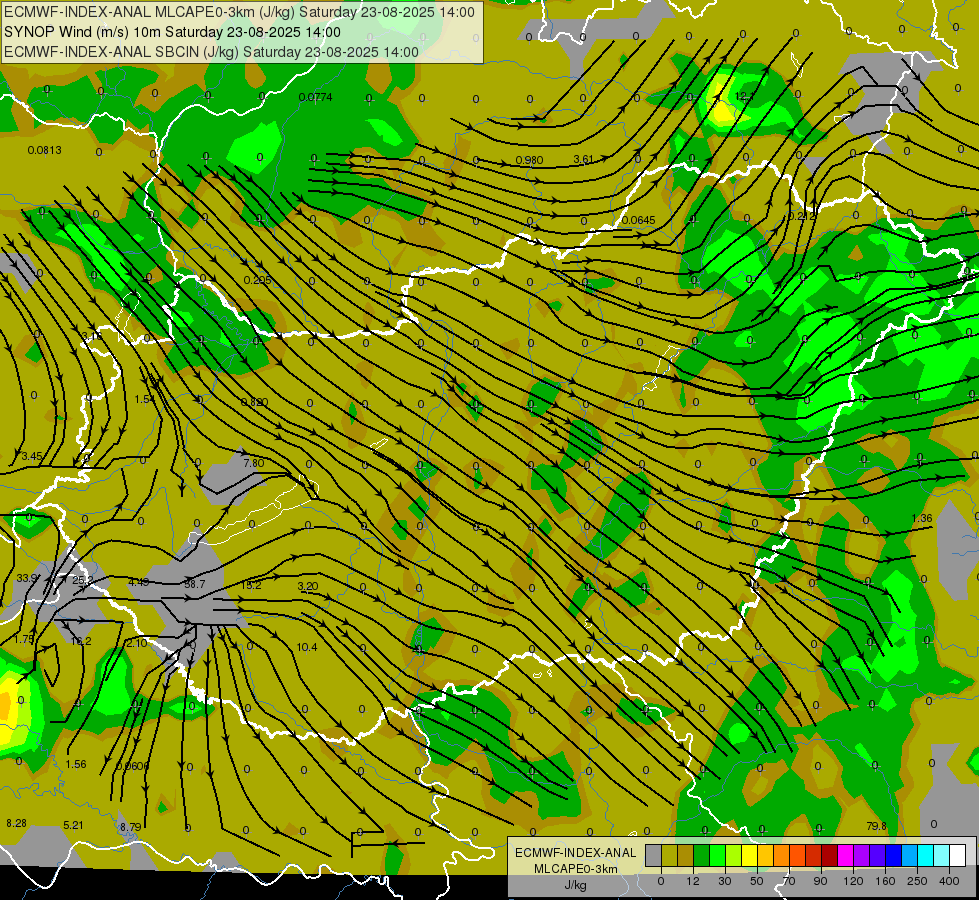979x900 pixels.
Task: Click the map value '3.45'
Action: click(x=31, y=457)
